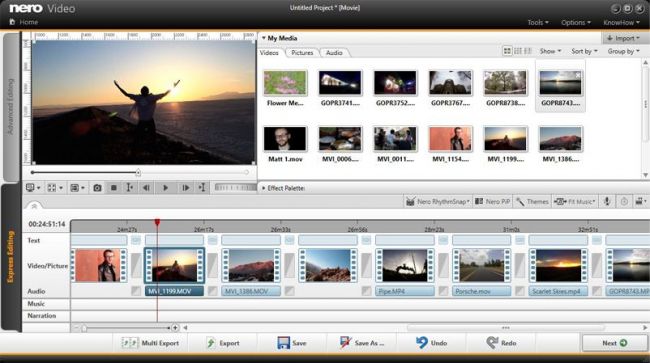Switch to details view of media

tap(528, 51)
